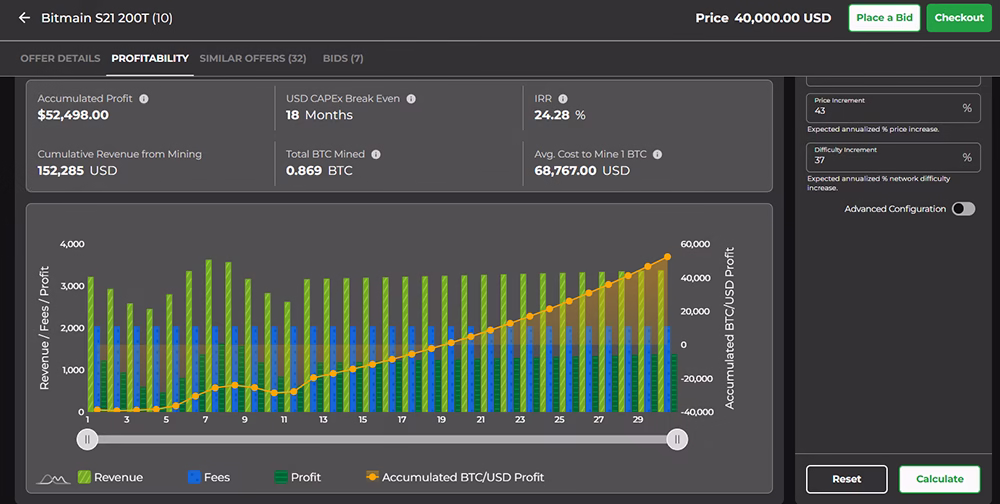Open the Offer Details tab
This screenshot has width=1000, height=504.
[x=60, y=59]
